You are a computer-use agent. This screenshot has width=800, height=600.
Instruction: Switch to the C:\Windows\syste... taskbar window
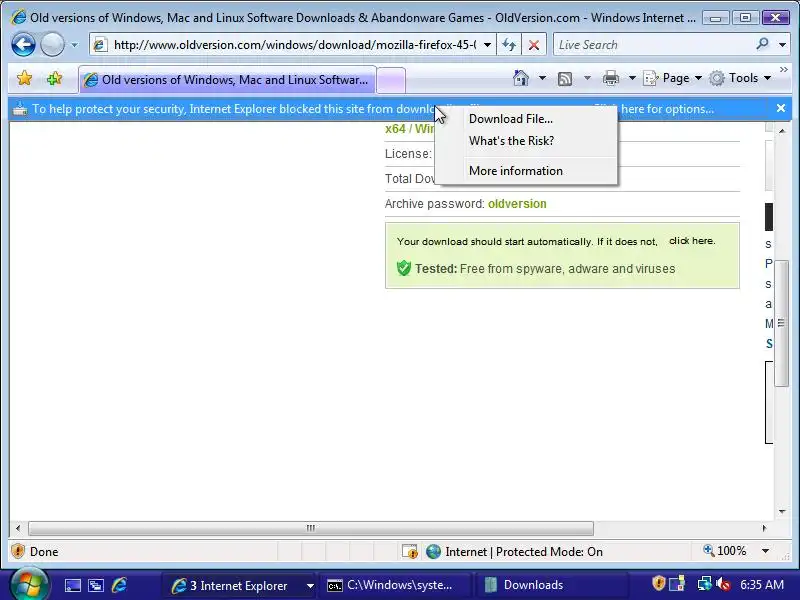tap(396, 585)
